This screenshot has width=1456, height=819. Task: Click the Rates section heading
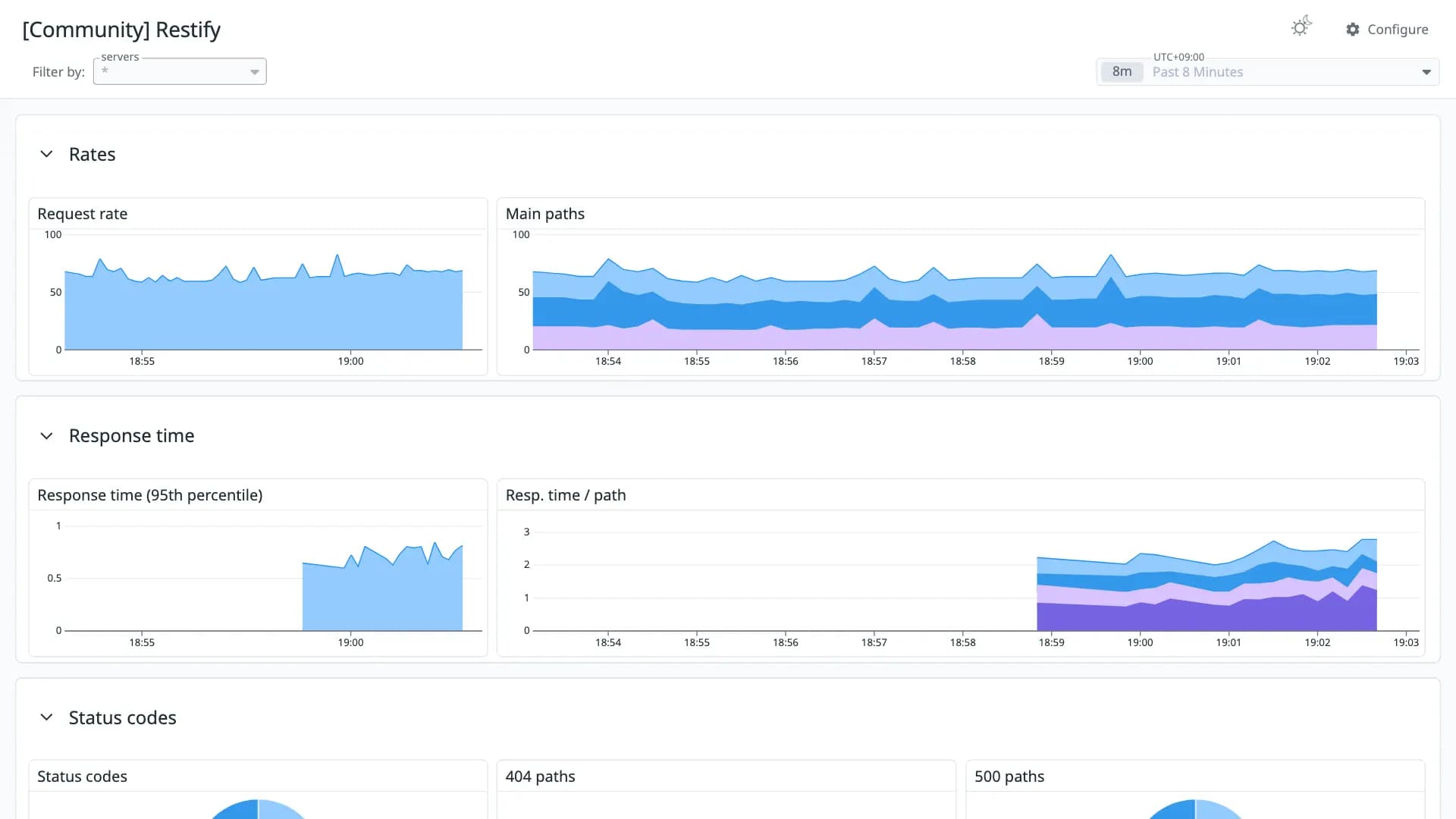click(92, 155)
